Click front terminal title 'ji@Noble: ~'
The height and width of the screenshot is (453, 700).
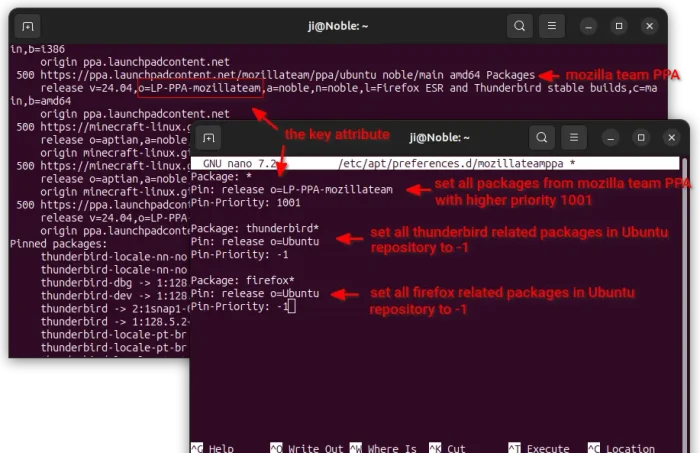coord(439,138)
